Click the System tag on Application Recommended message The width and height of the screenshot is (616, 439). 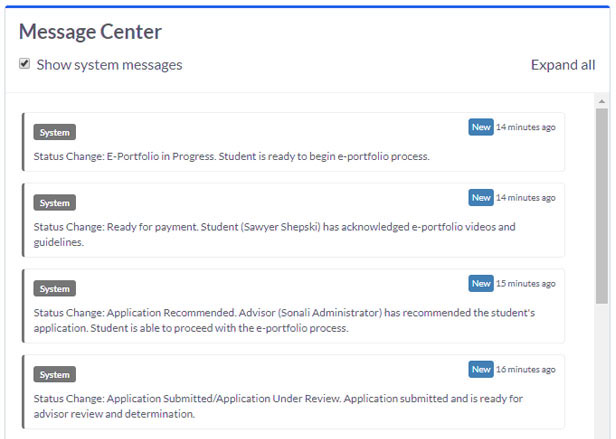coord(55,289)
